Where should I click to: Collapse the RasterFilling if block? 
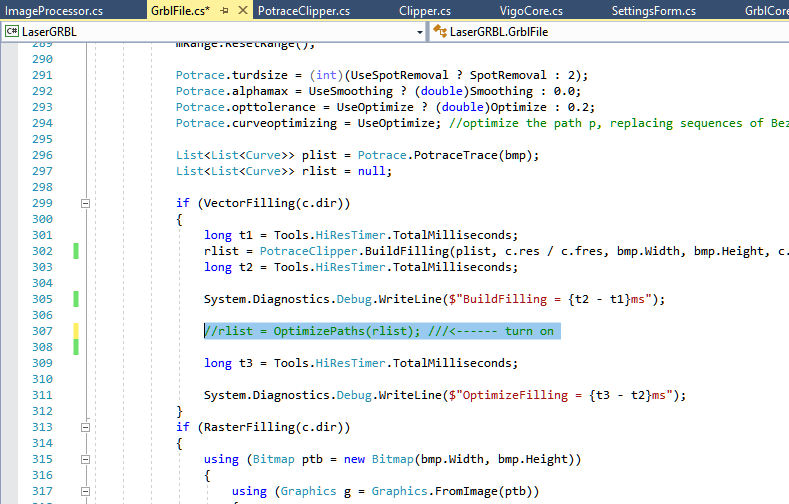(x=85, y=427)
